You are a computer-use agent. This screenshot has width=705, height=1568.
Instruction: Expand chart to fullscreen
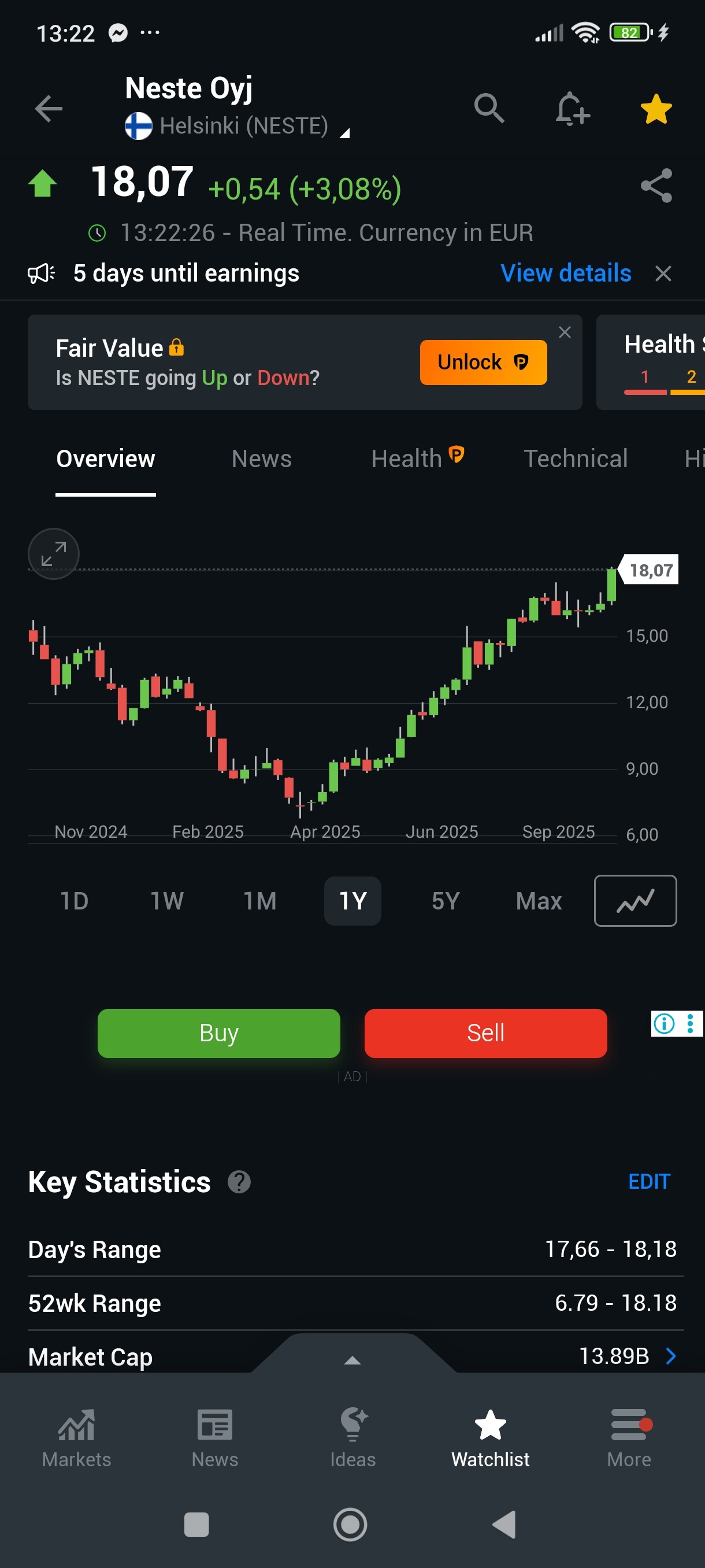tap(54, 553)
